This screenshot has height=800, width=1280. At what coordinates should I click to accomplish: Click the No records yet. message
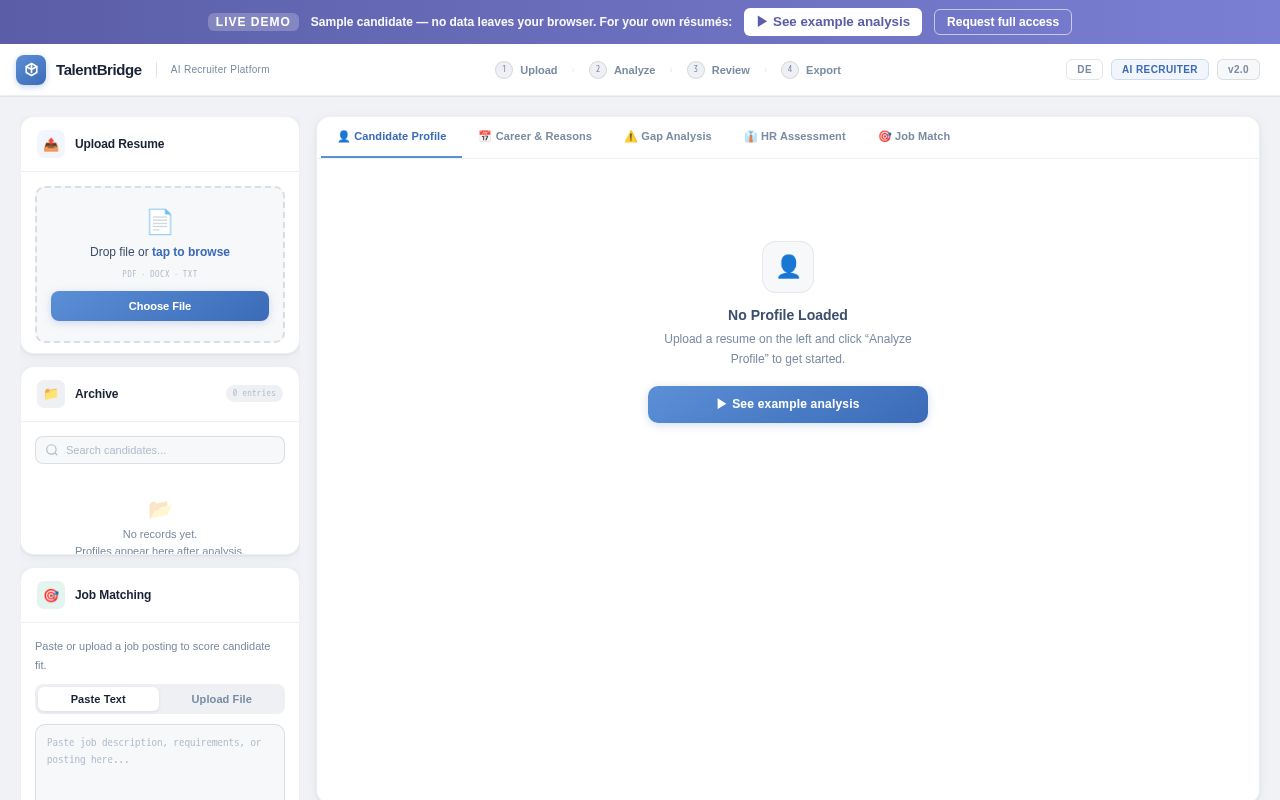(x=160, y=534)
